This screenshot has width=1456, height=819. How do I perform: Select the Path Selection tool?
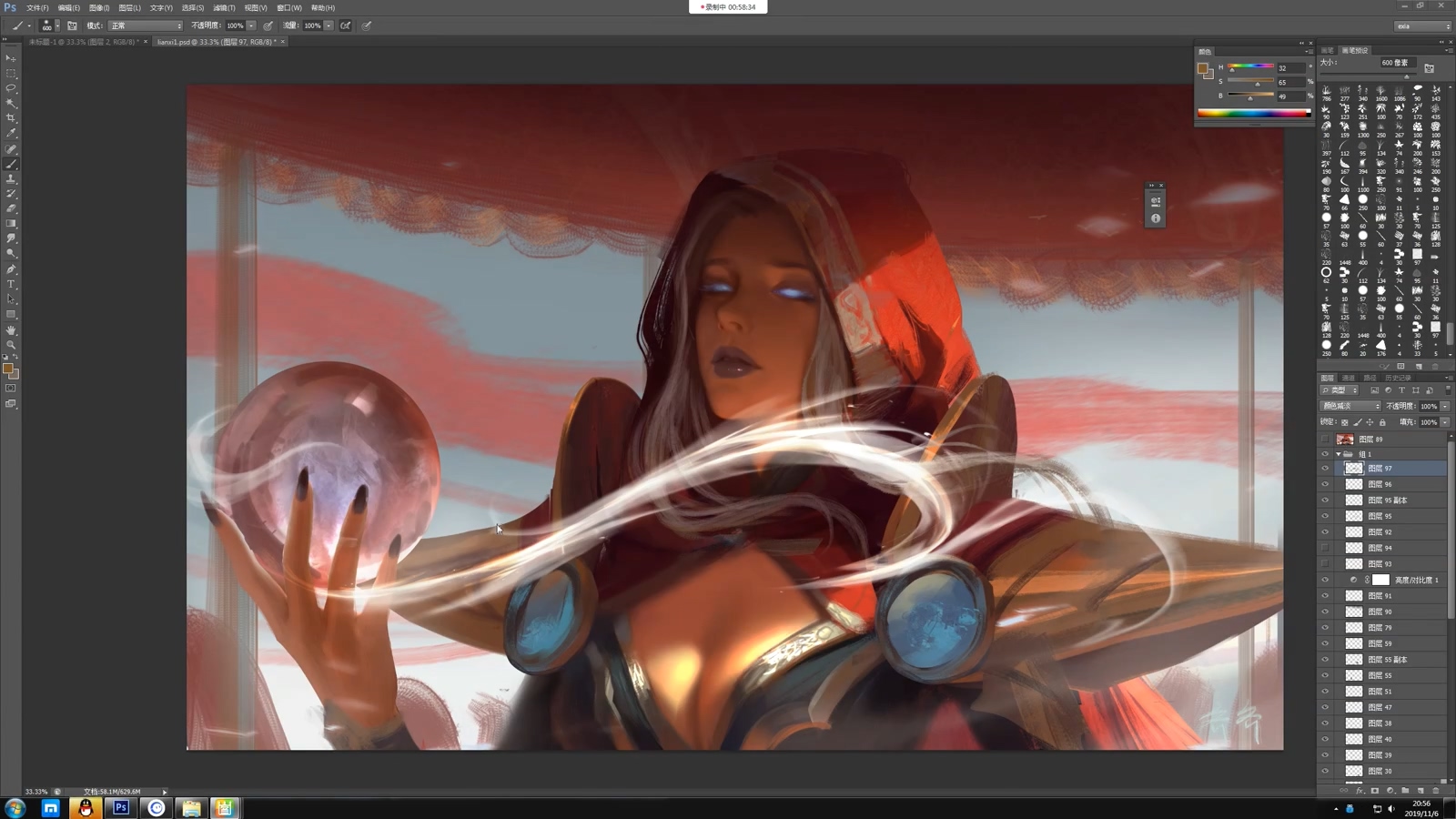click(11, 299)
